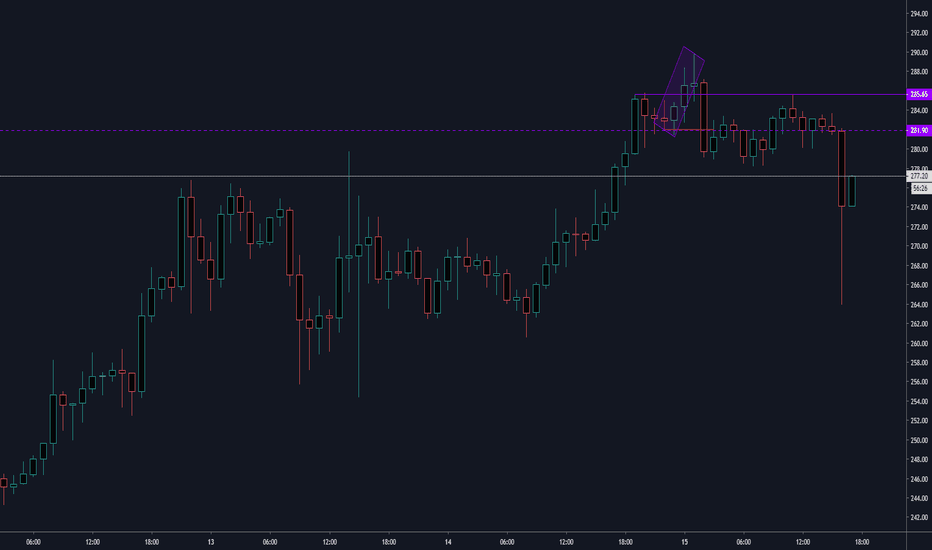Click the 246.00 price axis label

(919, 479)
